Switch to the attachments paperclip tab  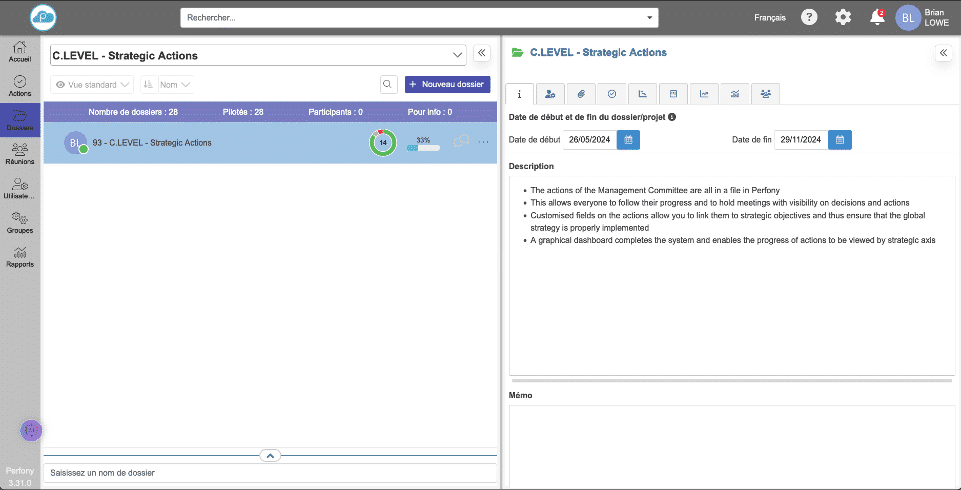pos(580,94)
